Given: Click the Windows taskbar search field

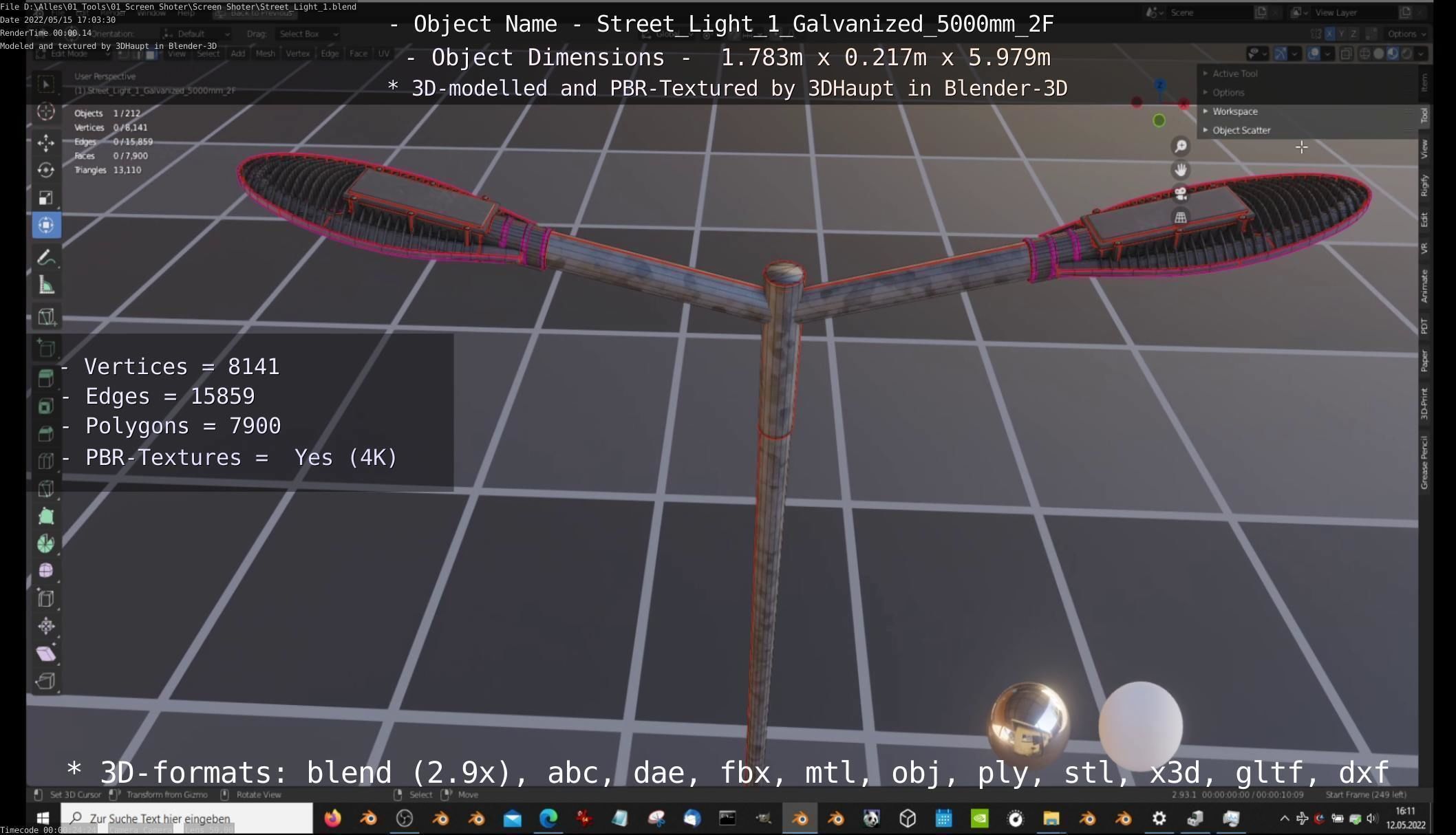Looking at the screenshot, I should [x=186, y=818].
